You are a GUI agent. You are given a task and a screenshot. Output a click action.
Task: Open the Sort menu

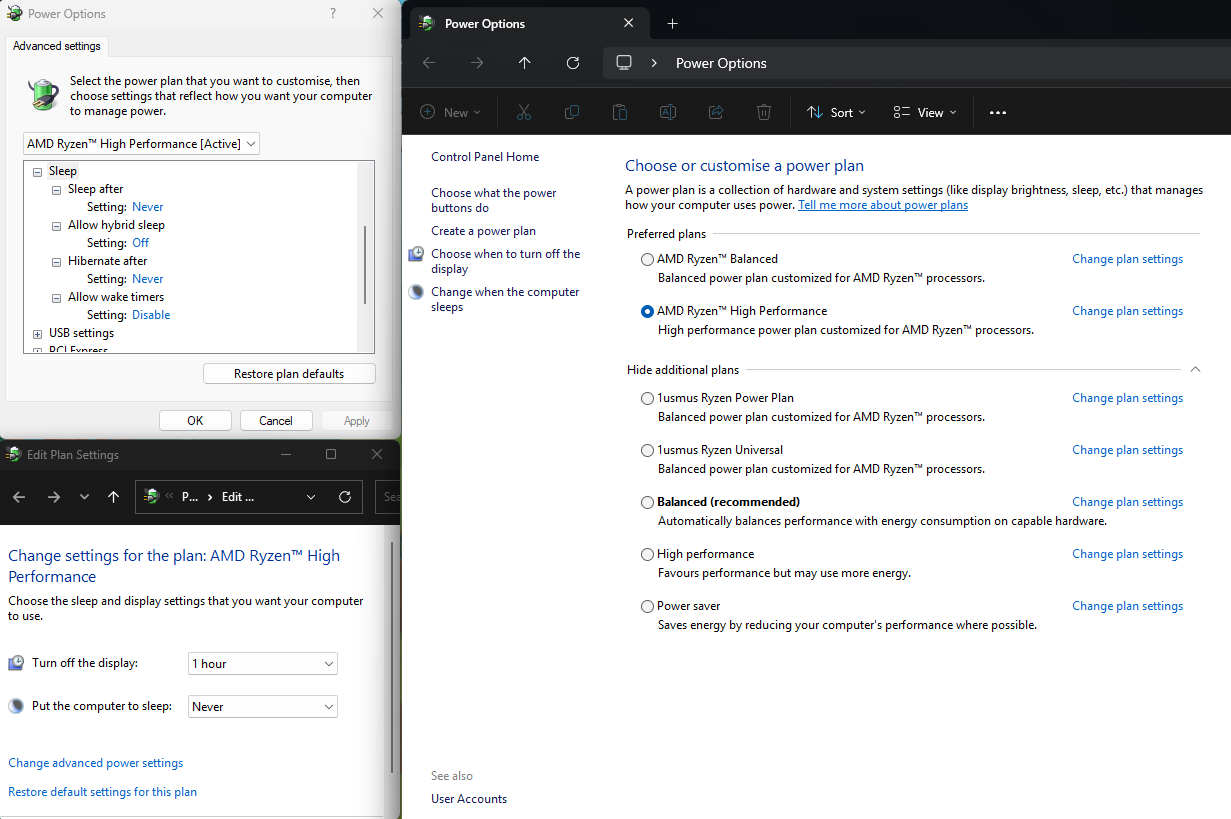tap(836, 113)
